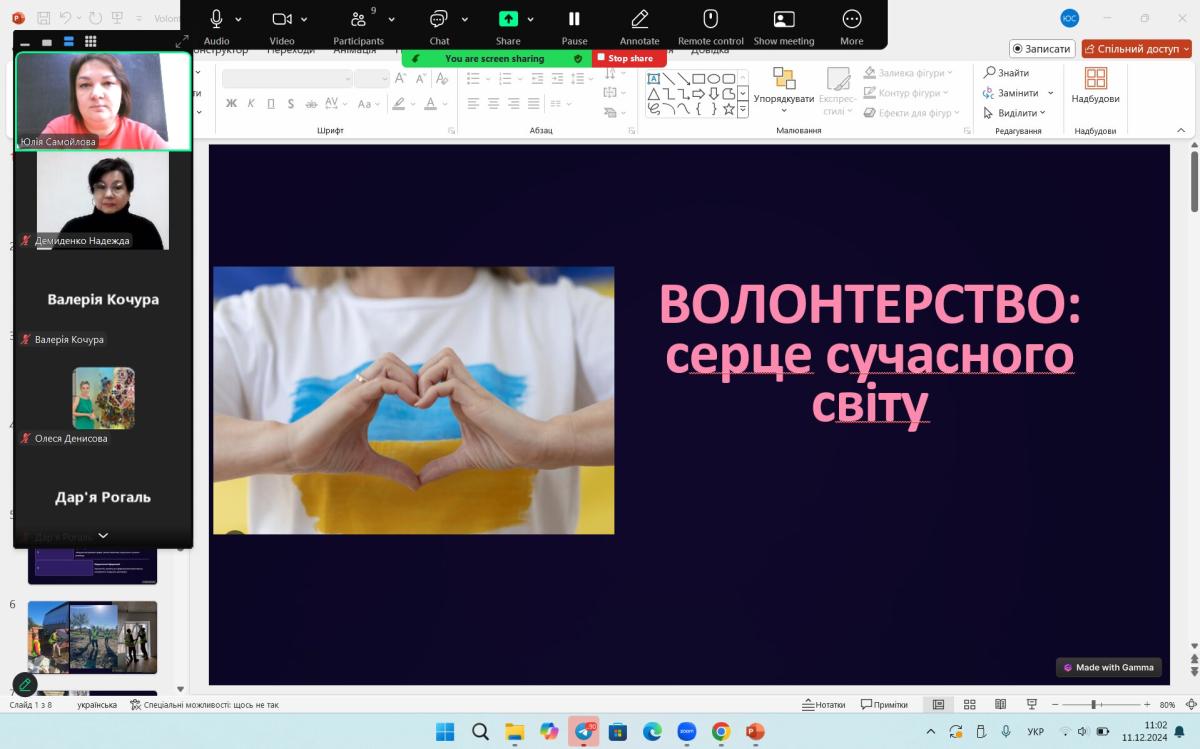Open the Show meeting option
1200x749 pixels.
(x=784, y=19)
